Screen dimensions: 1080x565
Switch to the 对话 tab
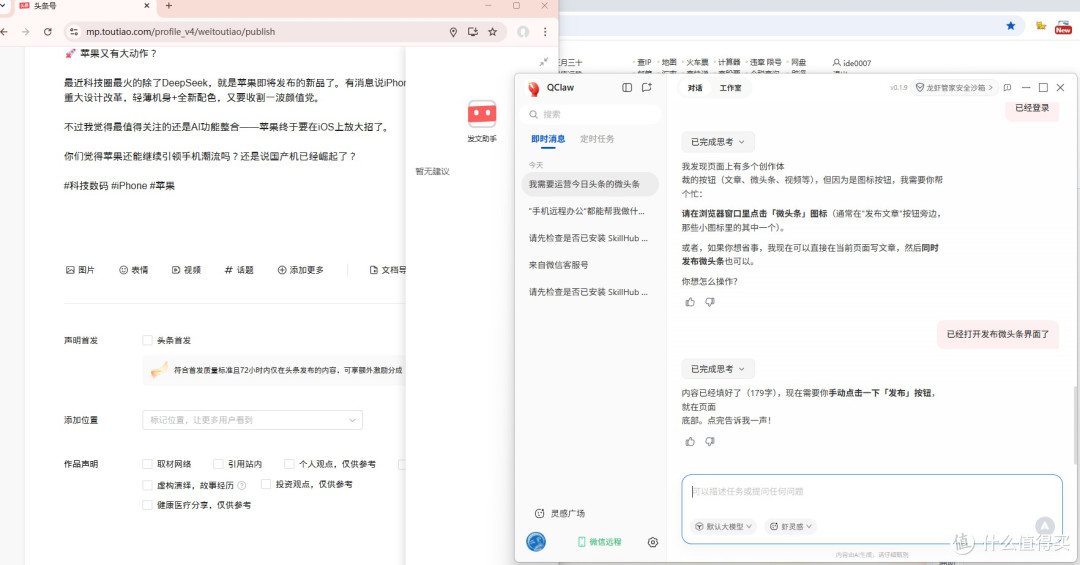[695, 88]
